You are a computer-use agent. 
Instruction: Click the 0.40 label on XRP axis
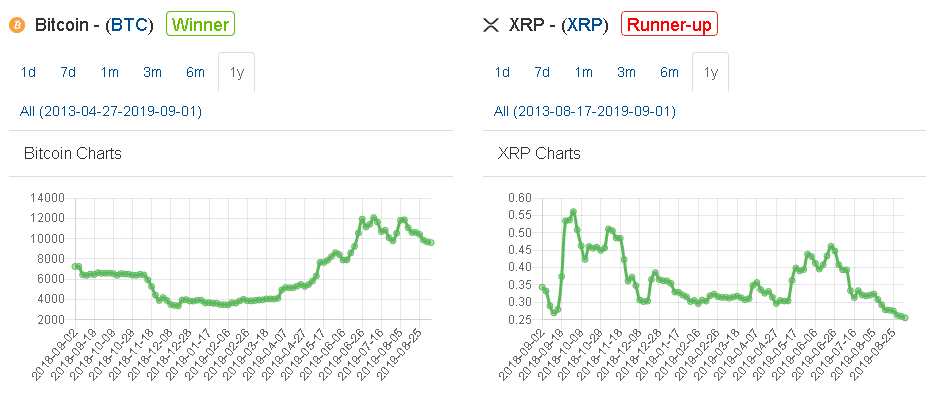tap(520, 268)
